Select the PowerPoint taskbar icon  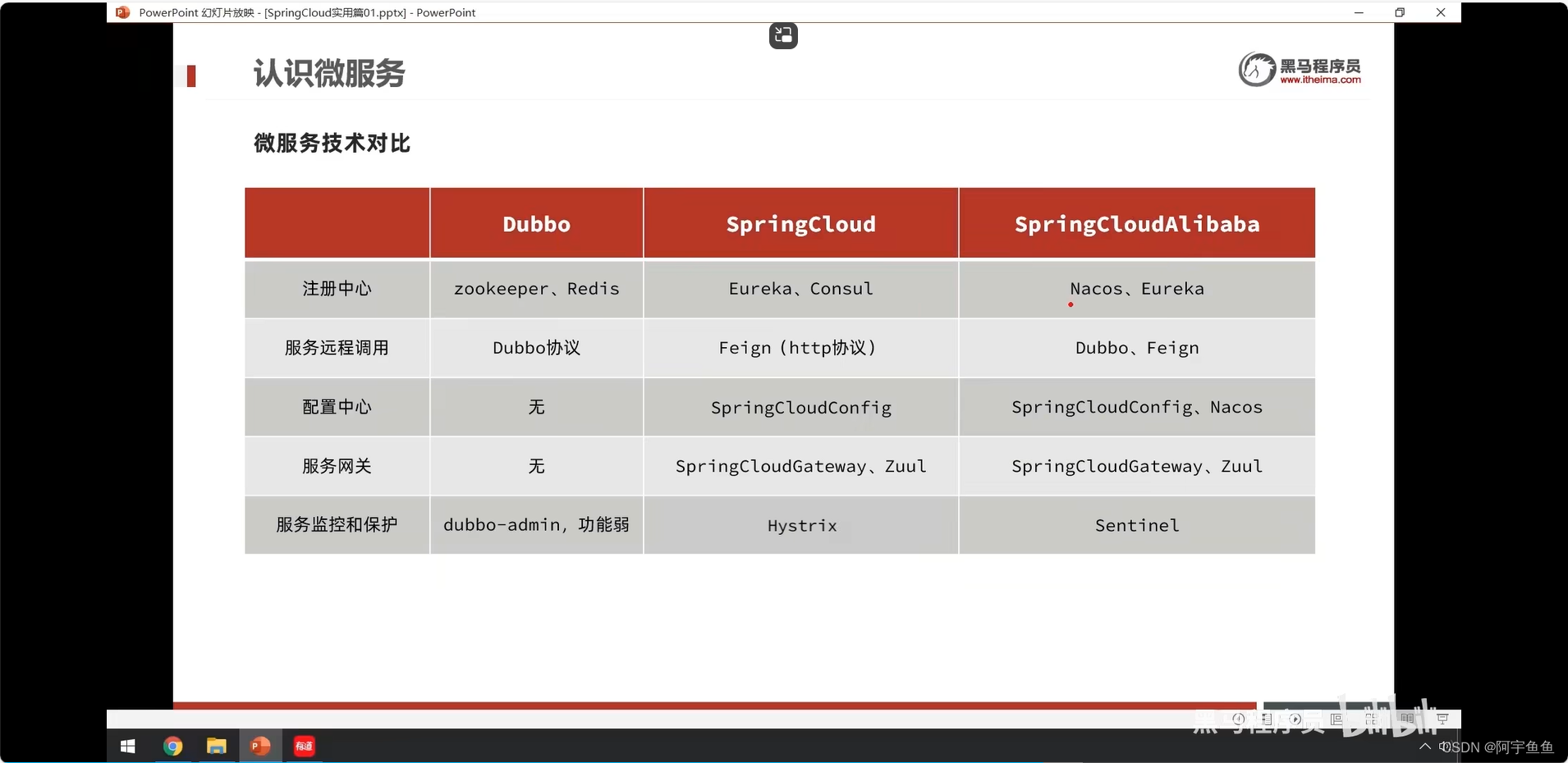coord(260,746)
